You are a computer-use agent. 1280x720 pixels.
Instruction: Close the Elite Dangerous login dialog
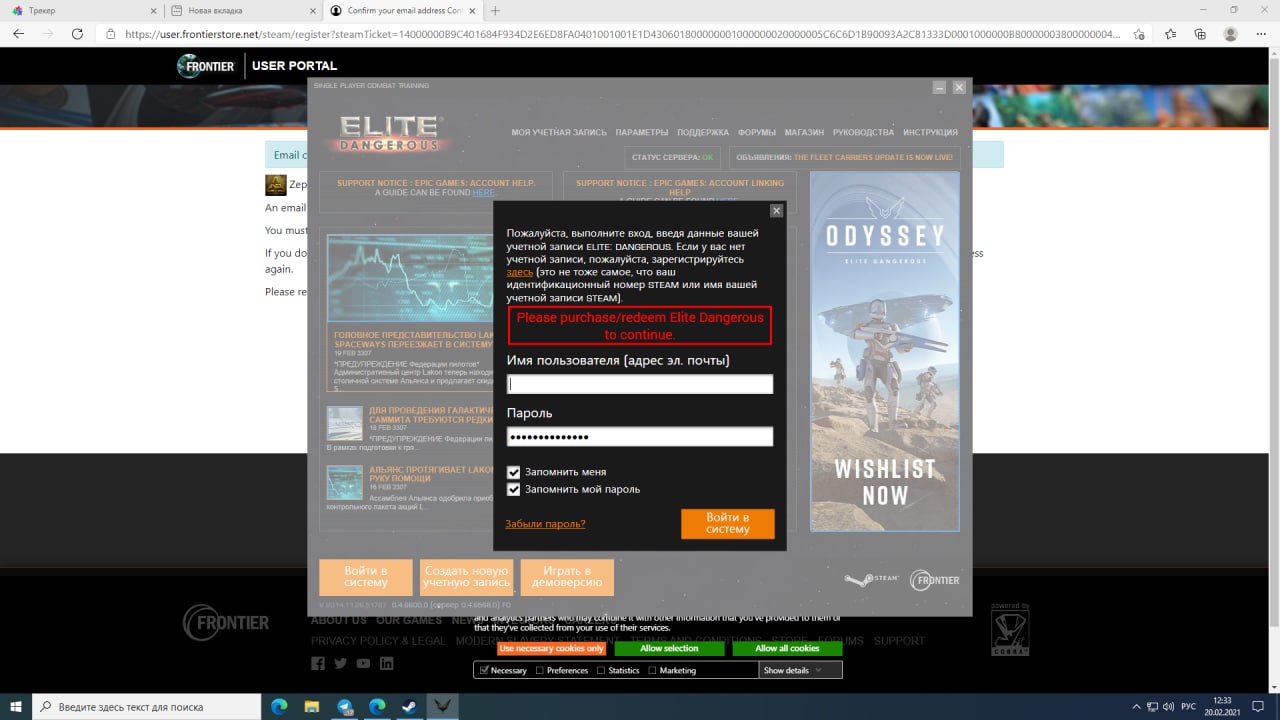pos(776,211)
